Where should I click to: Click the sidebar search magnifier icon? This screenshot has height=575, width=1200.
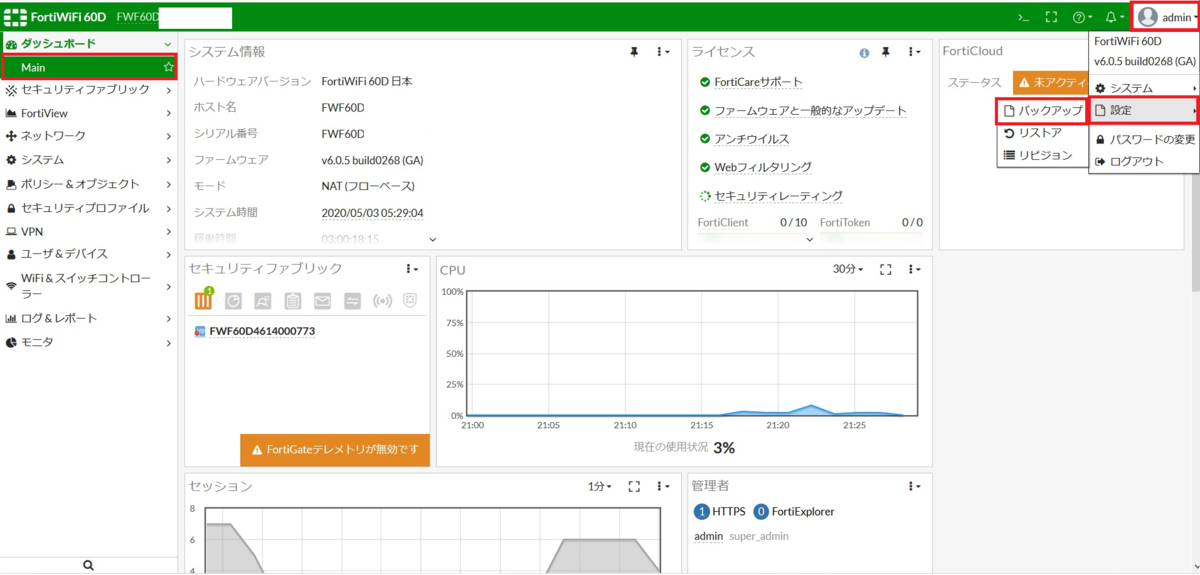88,565
